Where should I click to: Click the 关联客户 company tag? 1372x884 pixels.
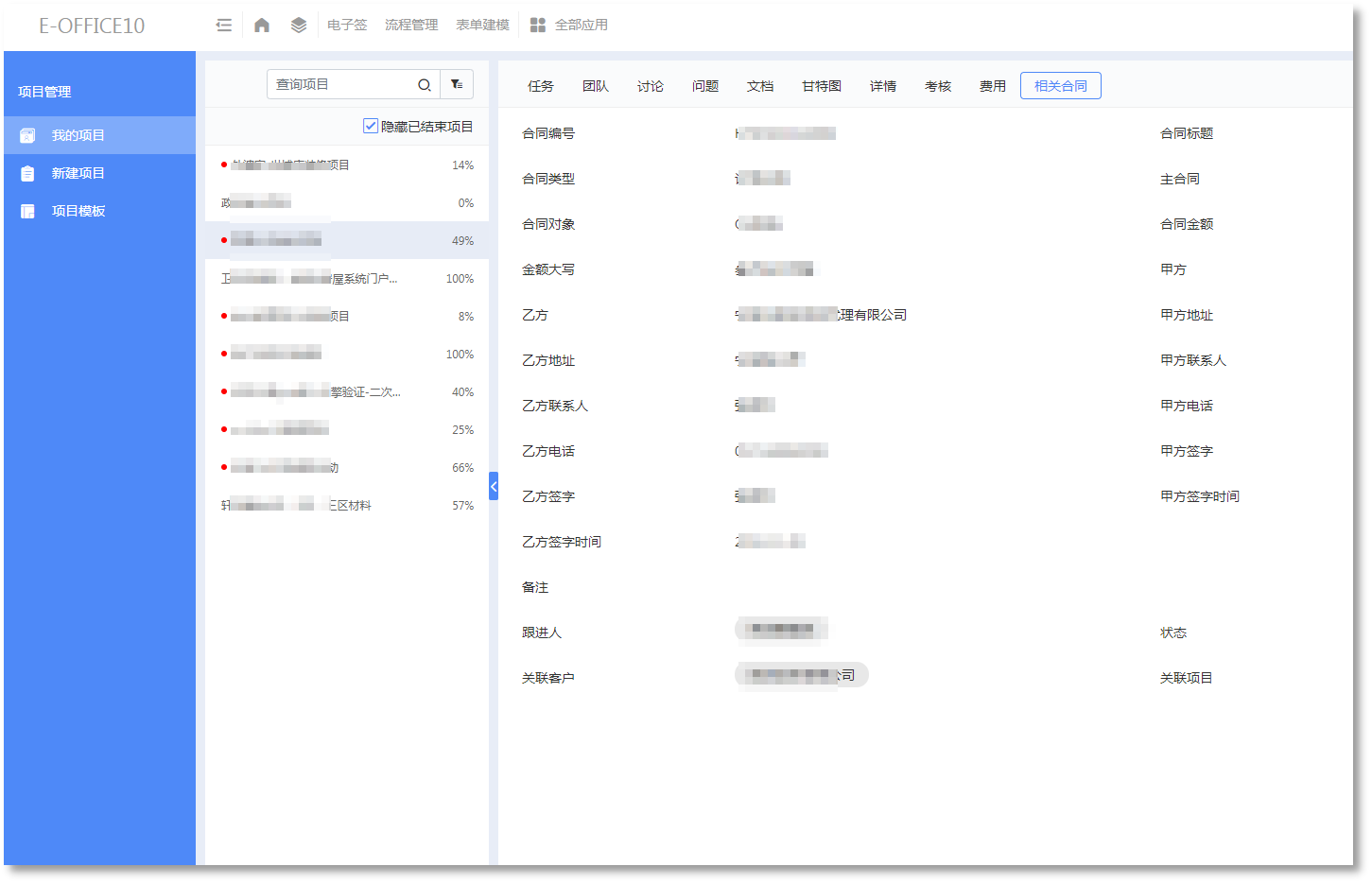pyautogui.click(x=802, y=674)
